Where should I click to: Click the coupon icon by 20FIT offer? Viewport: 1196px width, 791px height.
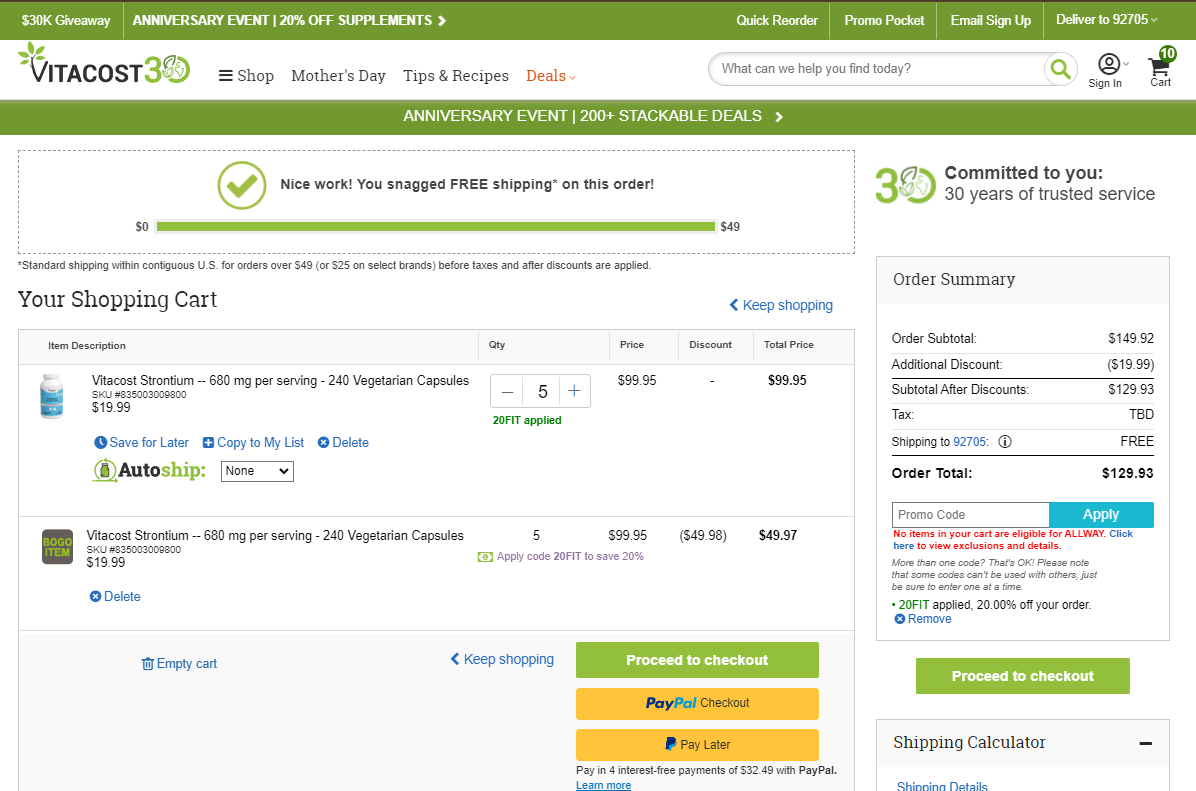tap(485, 557)
